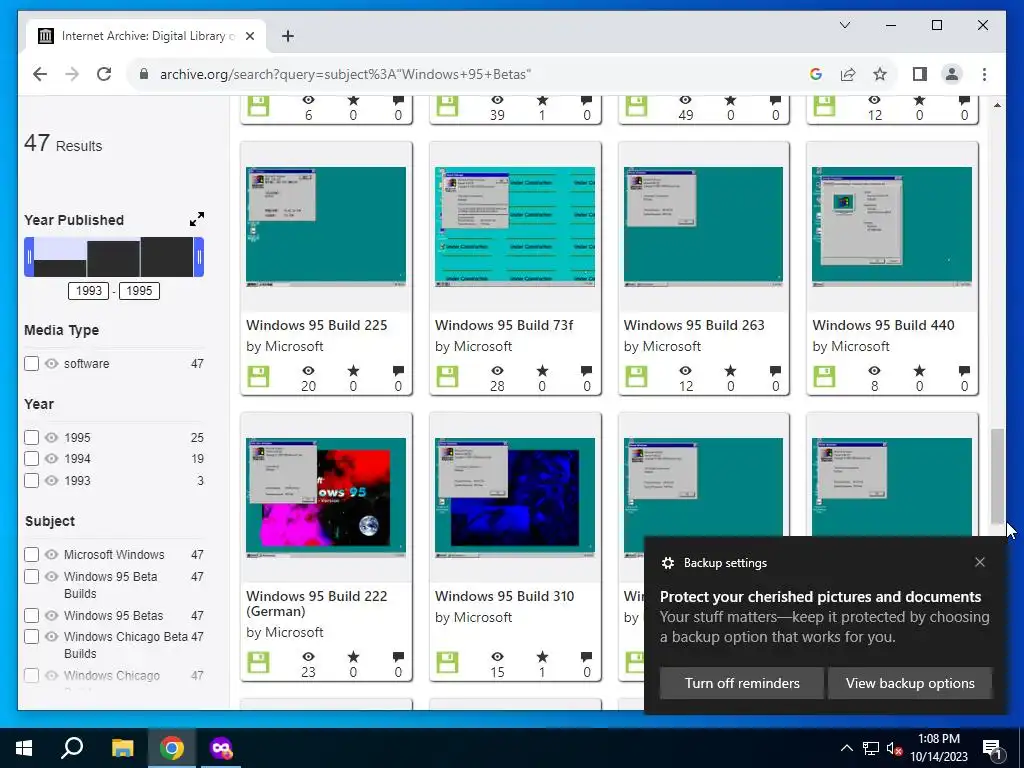Close the Internet Archive tab
The height and width of the screenshot is (768, 1024).
(249, 37)
